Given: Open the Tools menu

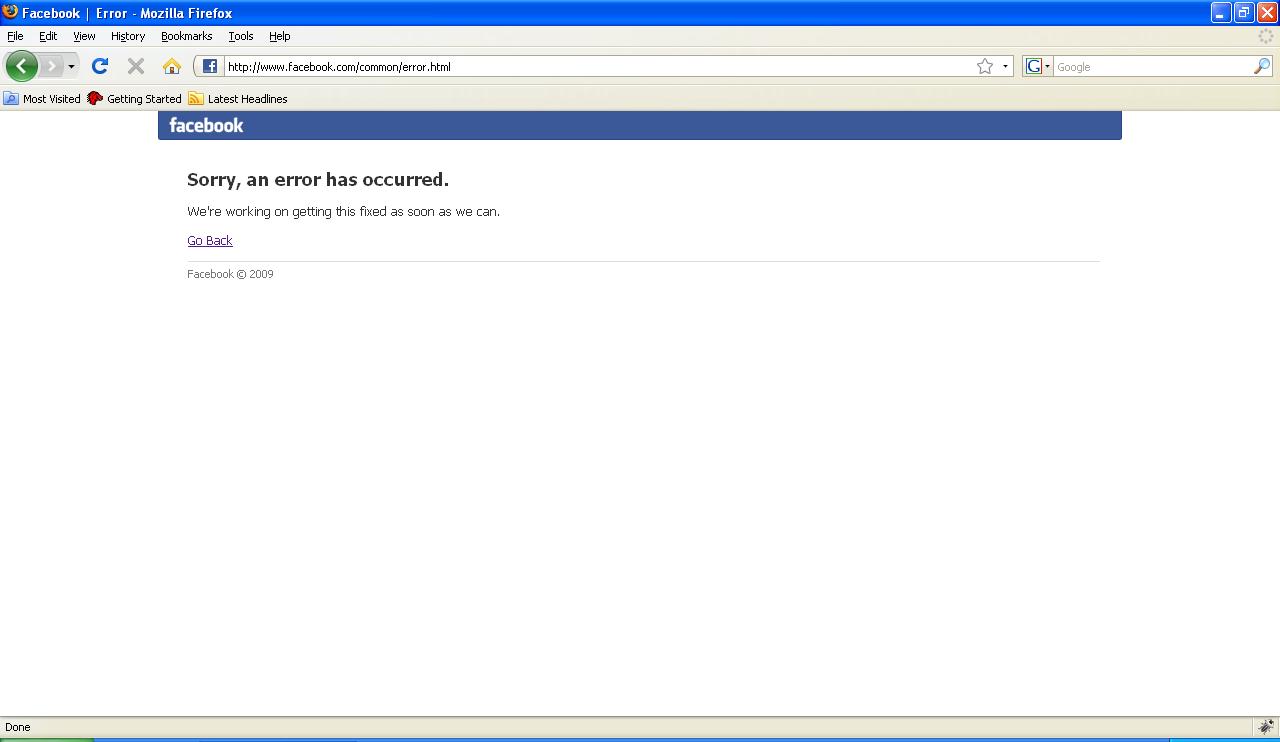Looking at the screenshot, I should point(241,36).
